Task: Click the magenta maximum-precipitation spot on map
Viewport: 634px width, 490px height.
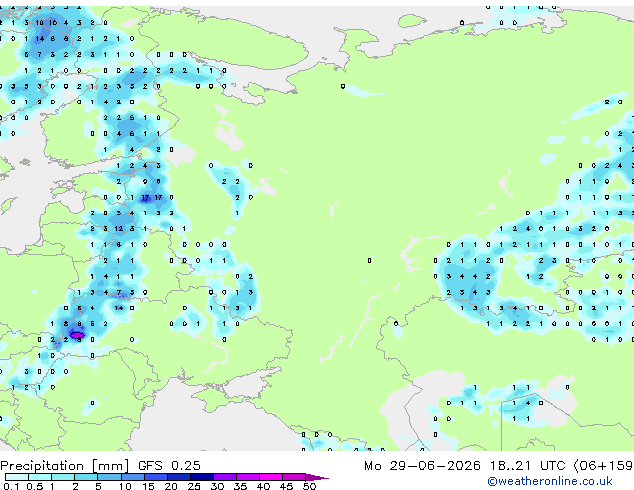Action: pyautogui.click(x=77, y=335)
